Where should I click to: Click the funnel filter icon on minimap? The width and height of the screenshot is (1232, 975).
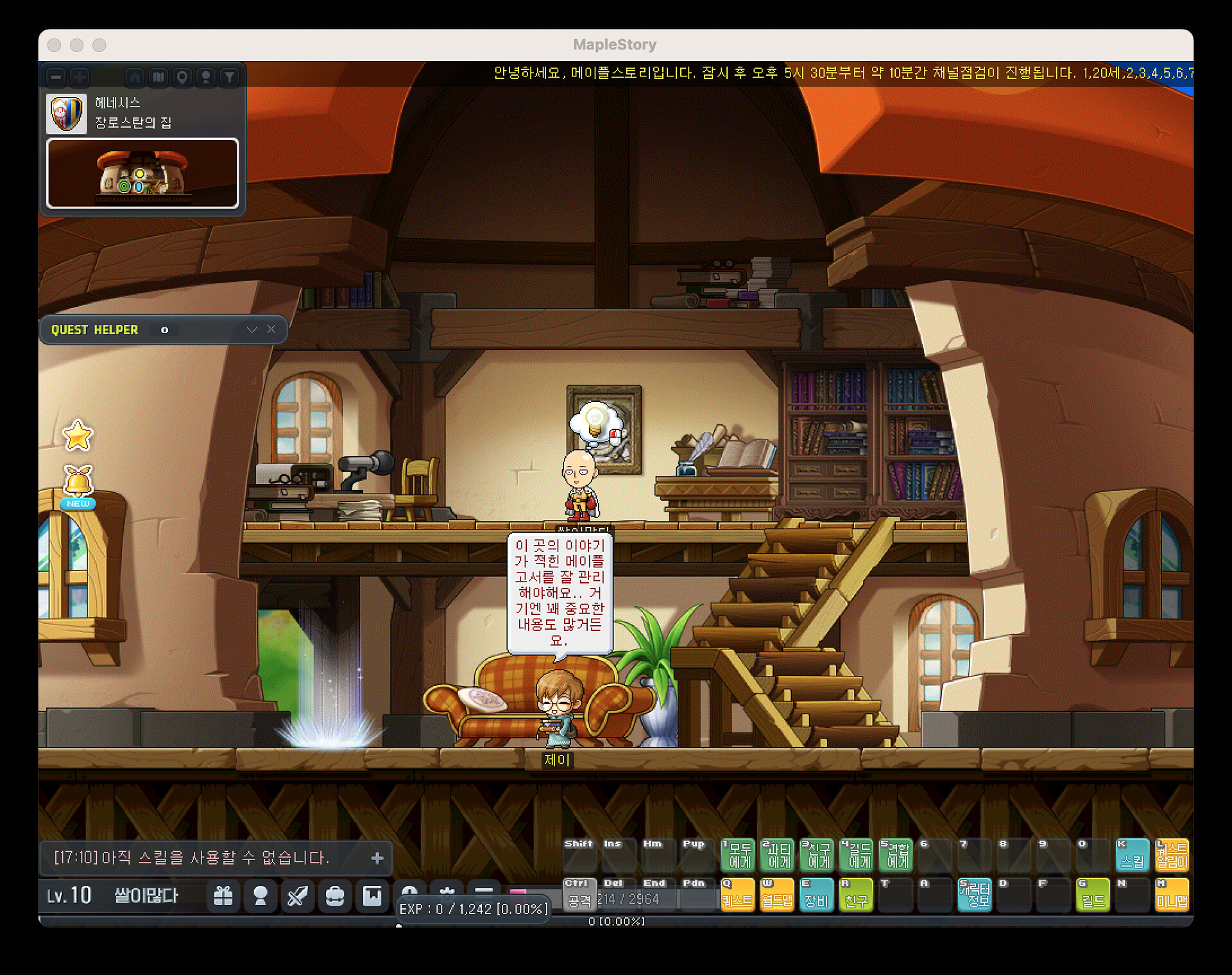[x=230, y=78]
